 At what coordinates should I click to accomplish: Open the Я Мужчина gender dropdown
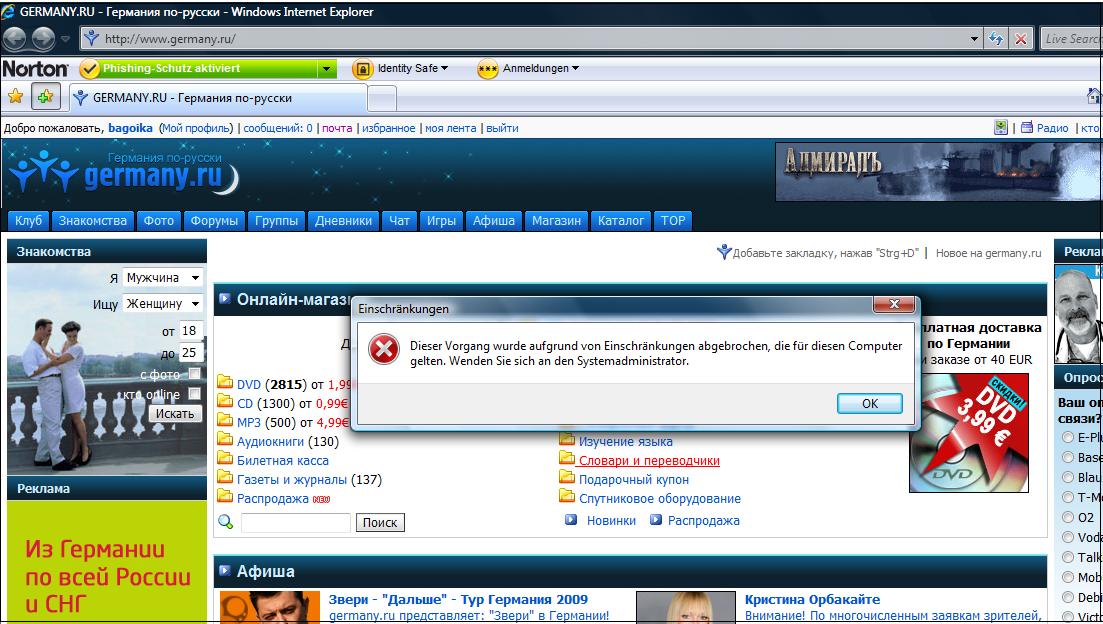(163, 277)
